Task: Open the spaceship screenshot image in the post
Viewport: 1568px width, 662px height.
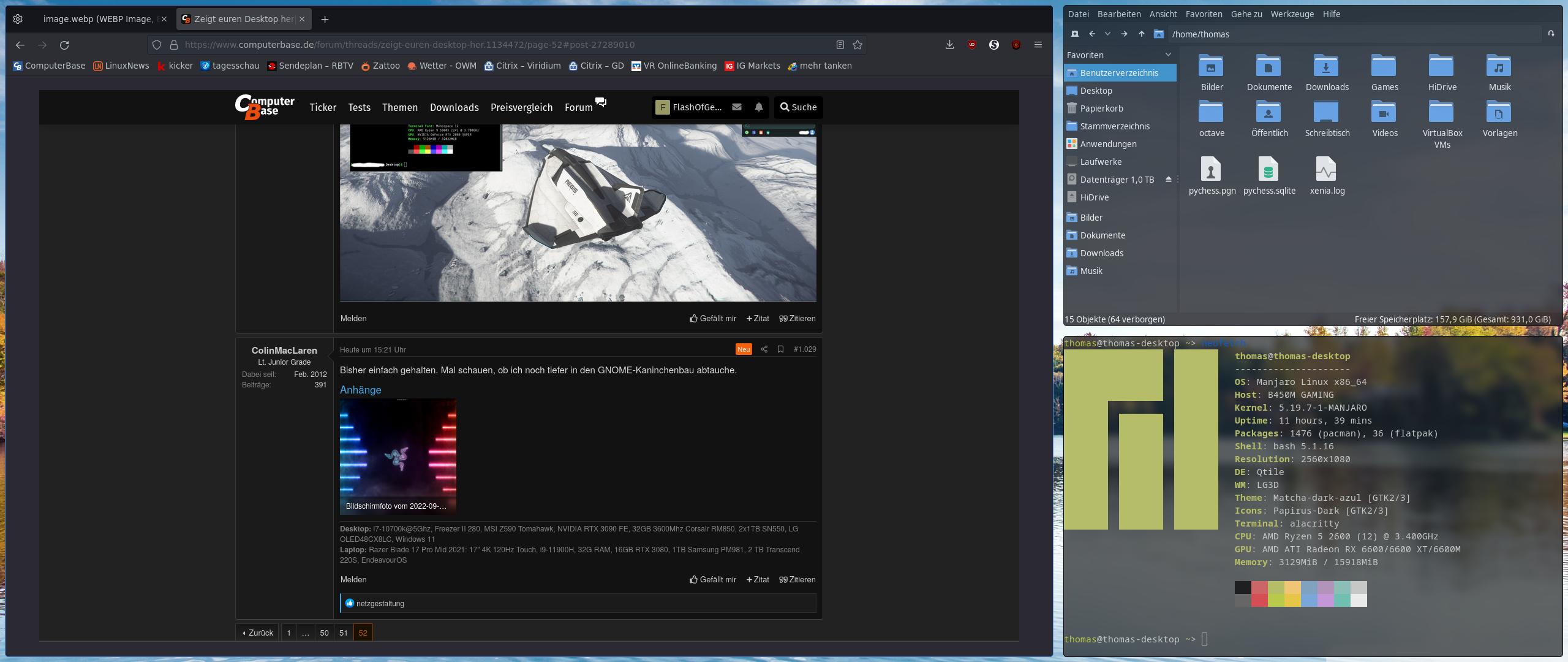Action: coord(578,213)
